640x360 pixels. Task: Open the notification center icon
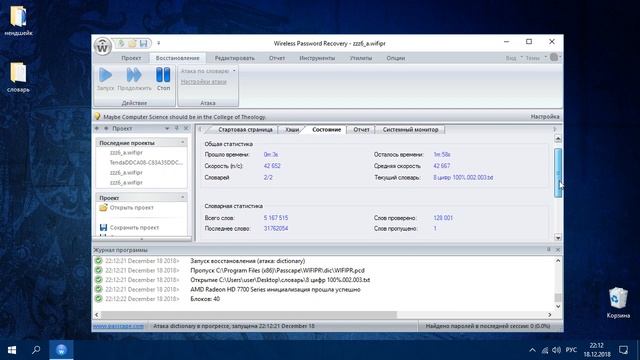click(x=623, y=350)
